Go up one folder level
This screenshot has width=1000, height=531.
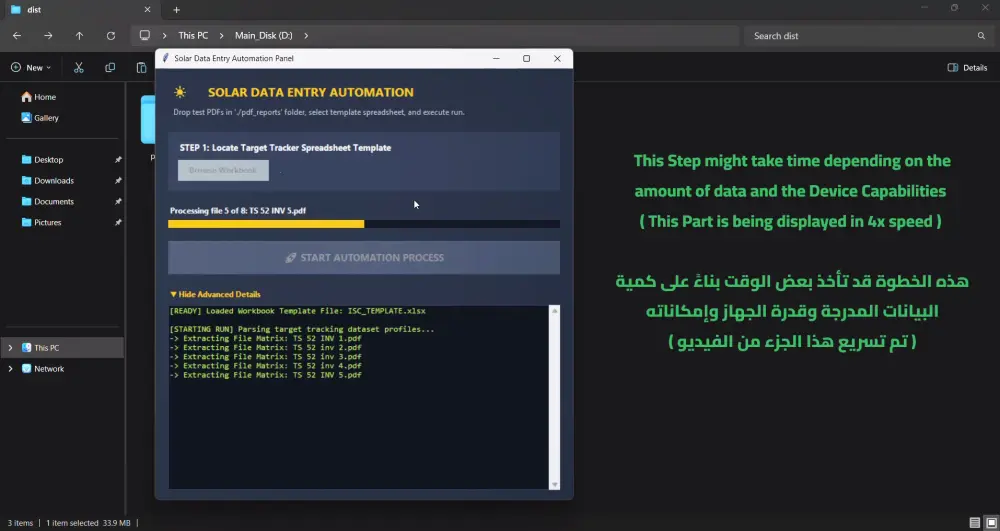point(79,36)
